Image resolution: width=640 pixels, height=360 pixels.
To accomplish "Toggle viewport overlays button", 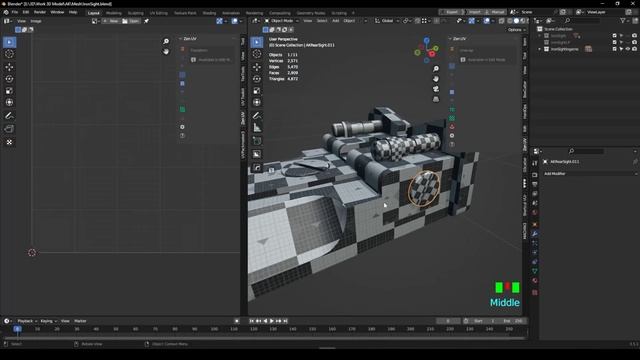I will click(487, 21).
